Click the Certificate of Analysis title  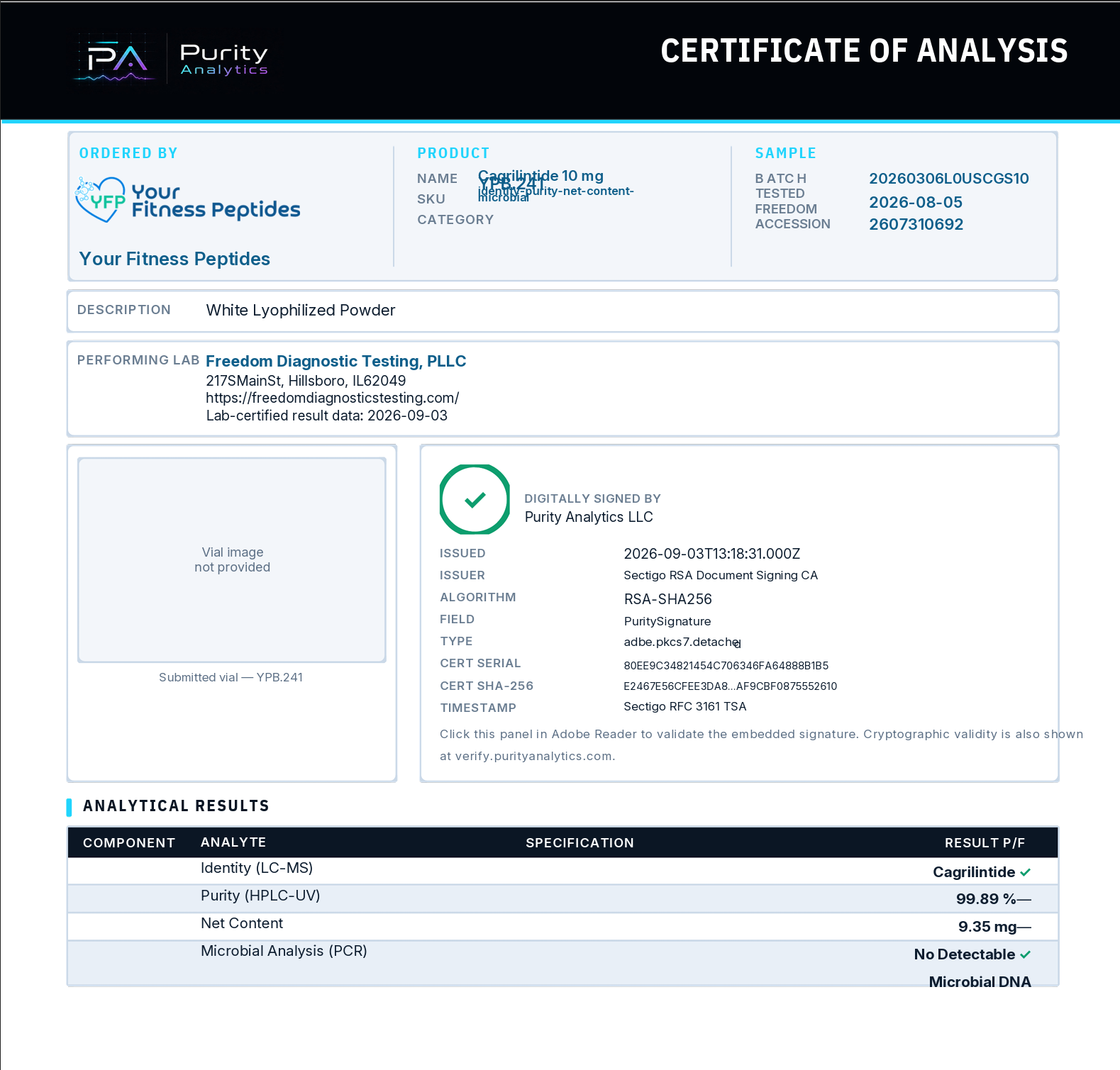point(864,51)
